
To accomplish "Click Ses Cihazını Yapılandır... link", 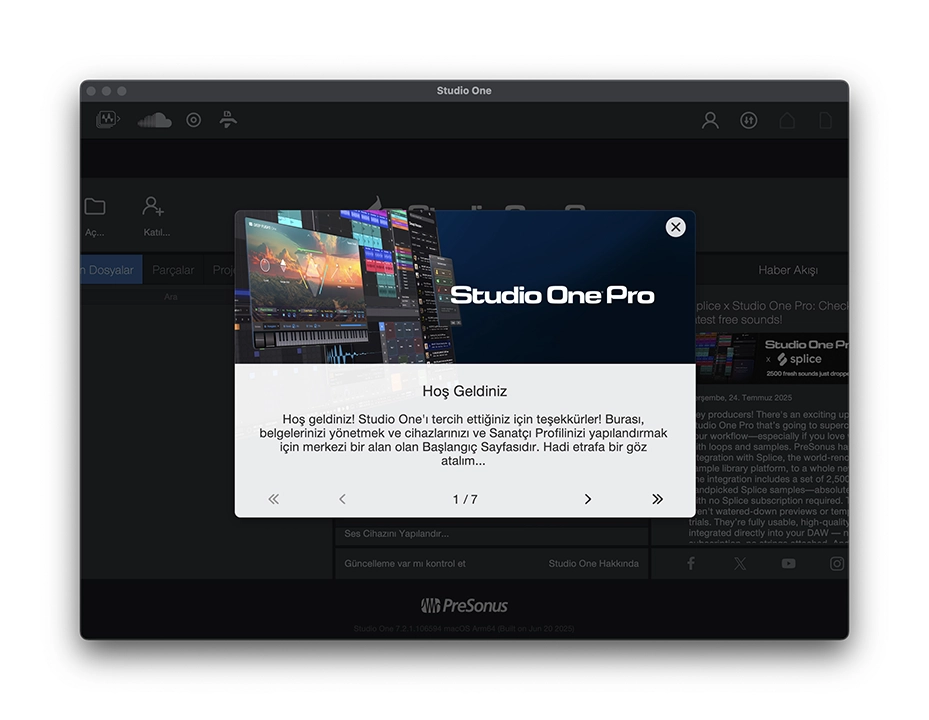I will pyautogui.click(x=397, y=533).
